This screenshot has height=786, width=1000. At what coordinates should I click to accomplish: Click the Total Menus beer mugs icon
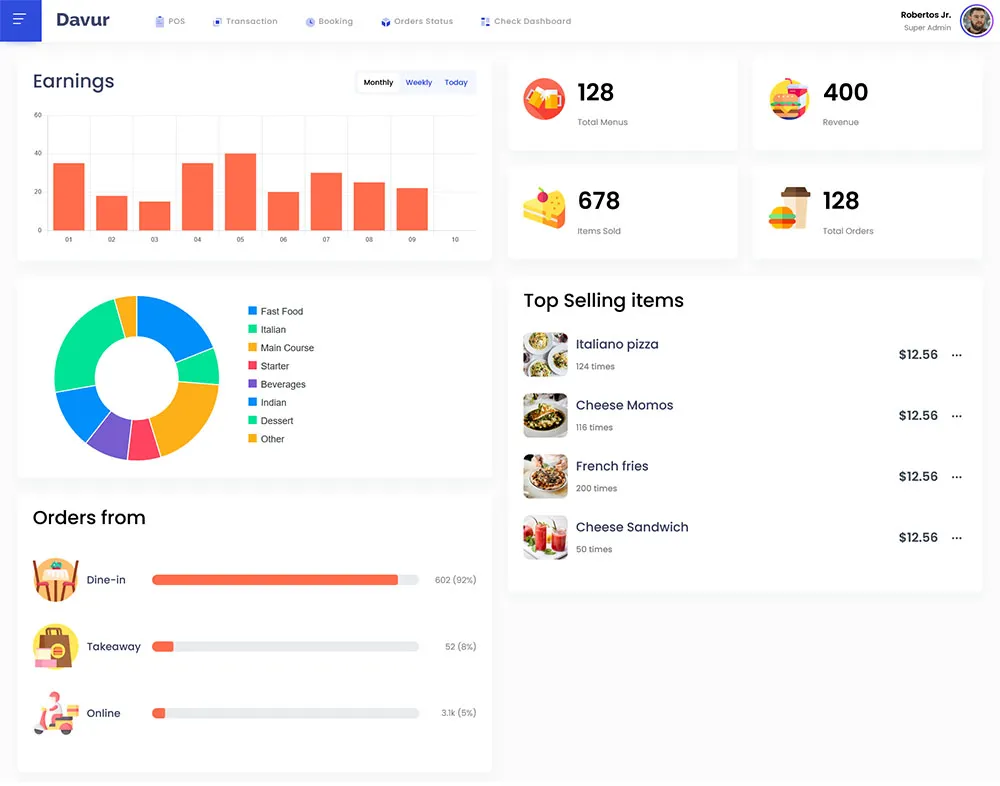pyautogui.click(x=544, y=99)
